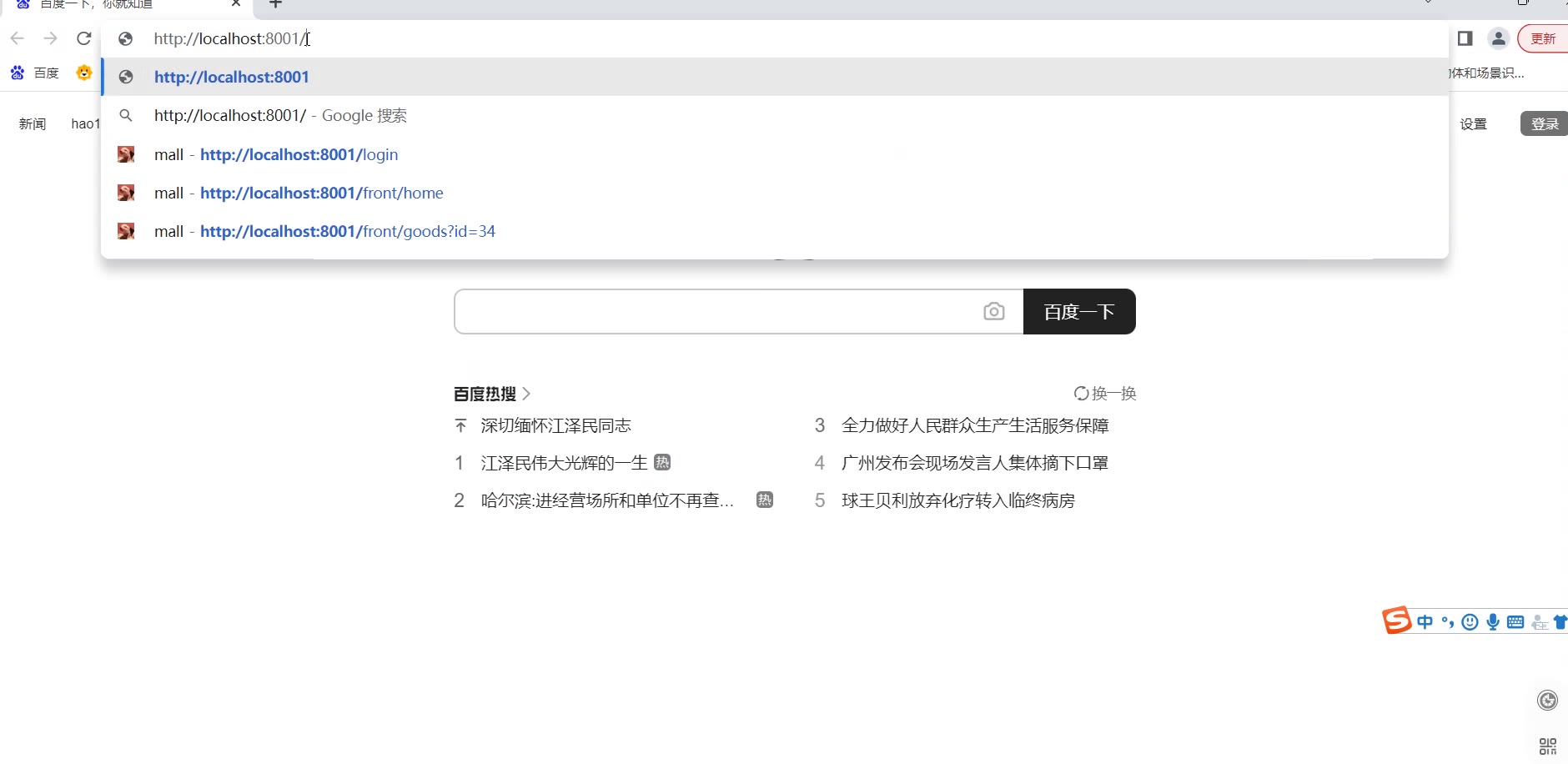
Task: Click the mall favicon beside the login suggestion
Action: point(126,154)
